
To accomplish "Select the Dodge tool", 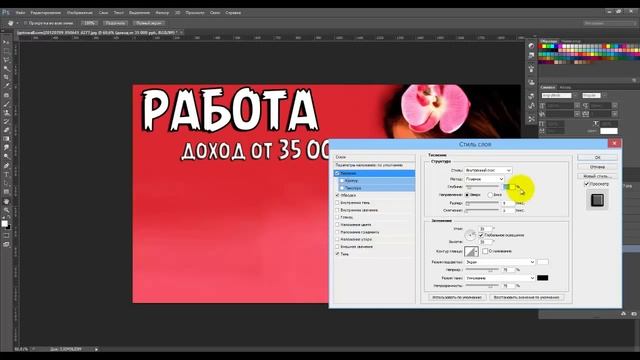I will [6, 156].
